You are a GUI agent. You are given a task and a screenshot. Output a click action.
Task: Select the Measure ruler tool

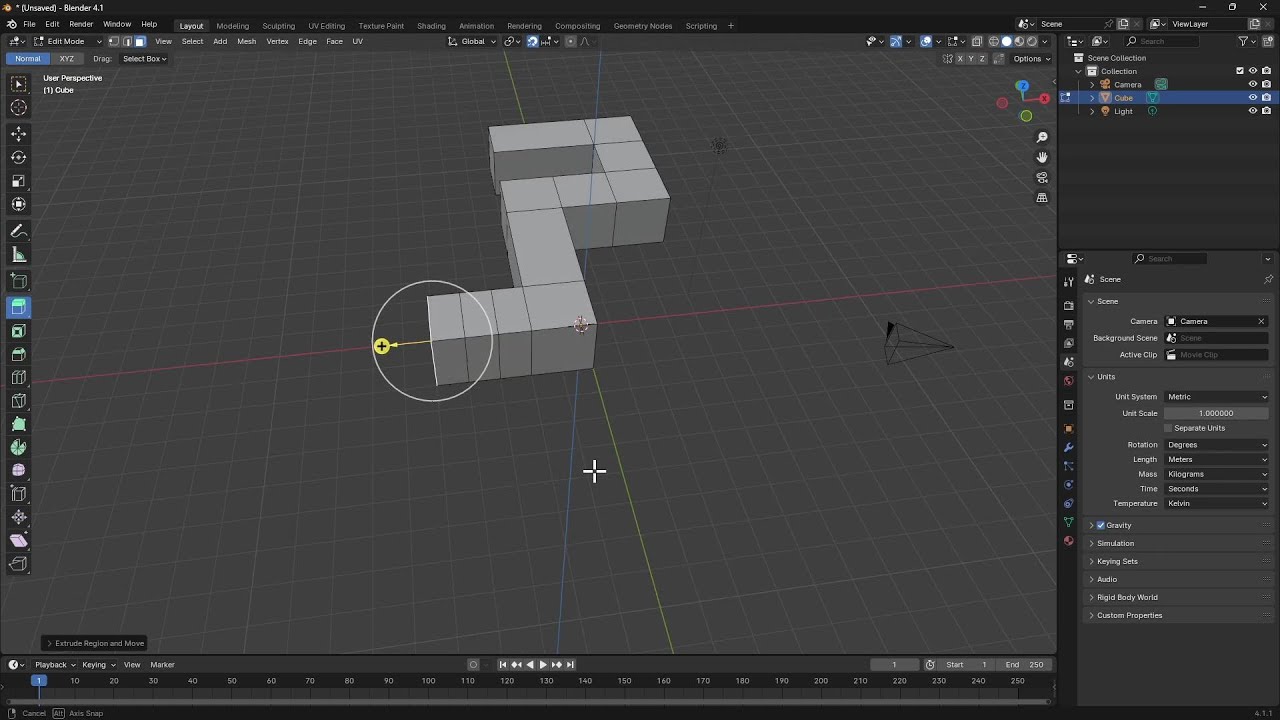coord(19,255)
